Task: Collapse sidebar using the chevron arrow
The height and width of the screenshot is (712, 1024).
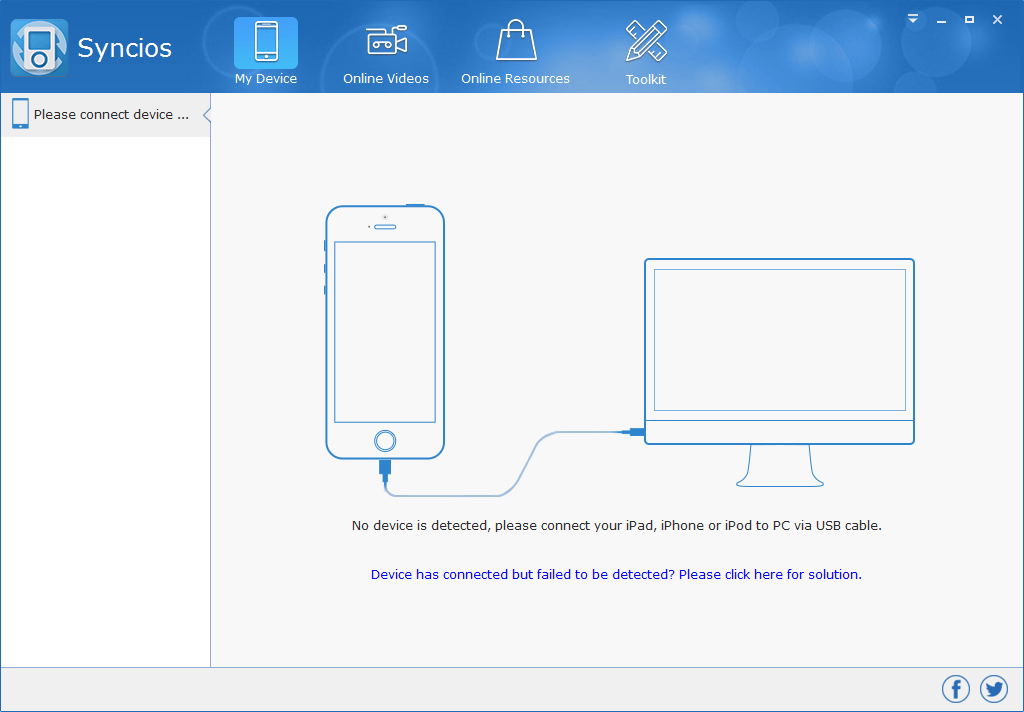Action: point(207,113)
